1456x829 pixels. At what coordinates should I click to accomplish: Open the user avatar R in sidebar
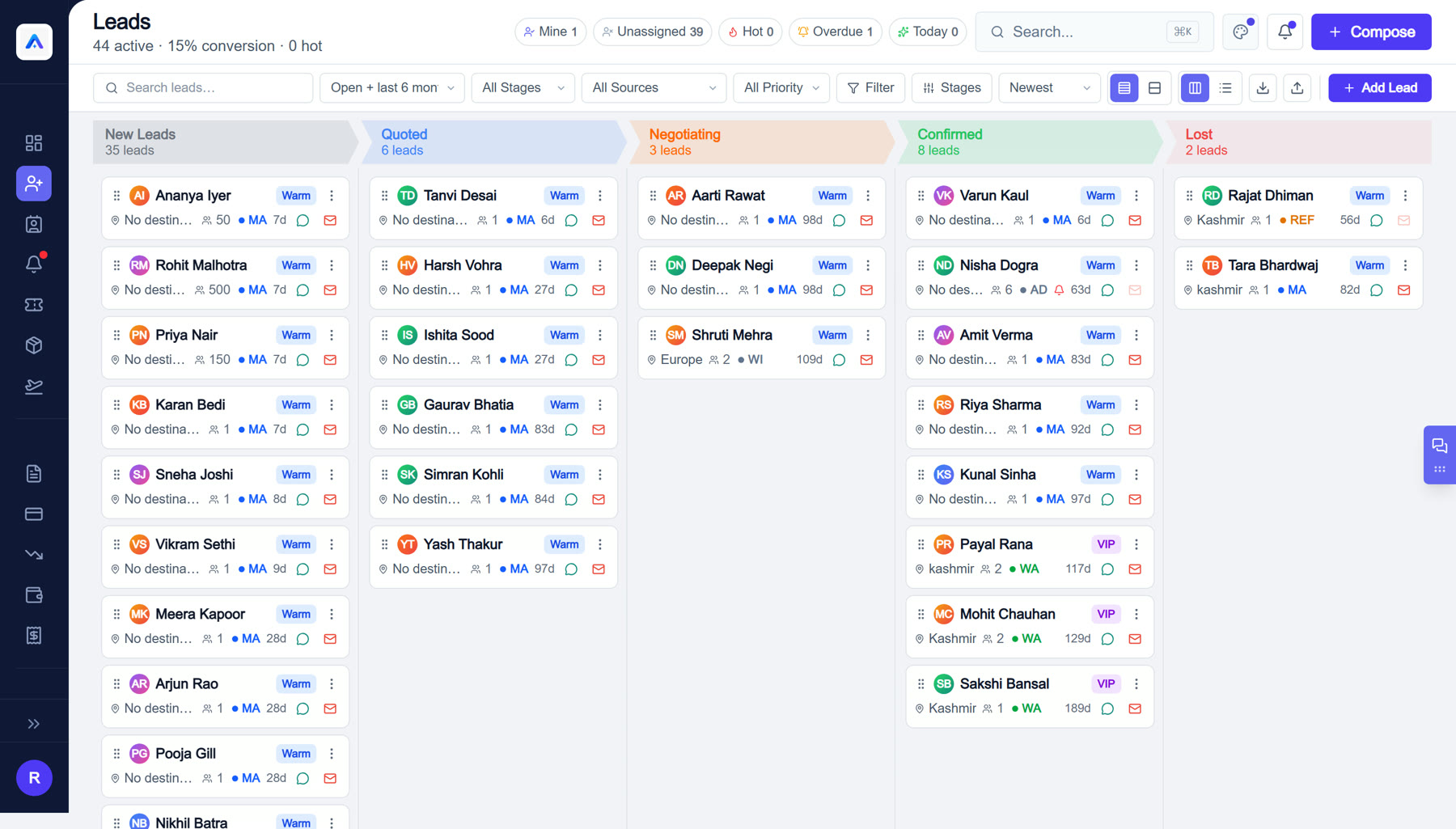[34, 778]
